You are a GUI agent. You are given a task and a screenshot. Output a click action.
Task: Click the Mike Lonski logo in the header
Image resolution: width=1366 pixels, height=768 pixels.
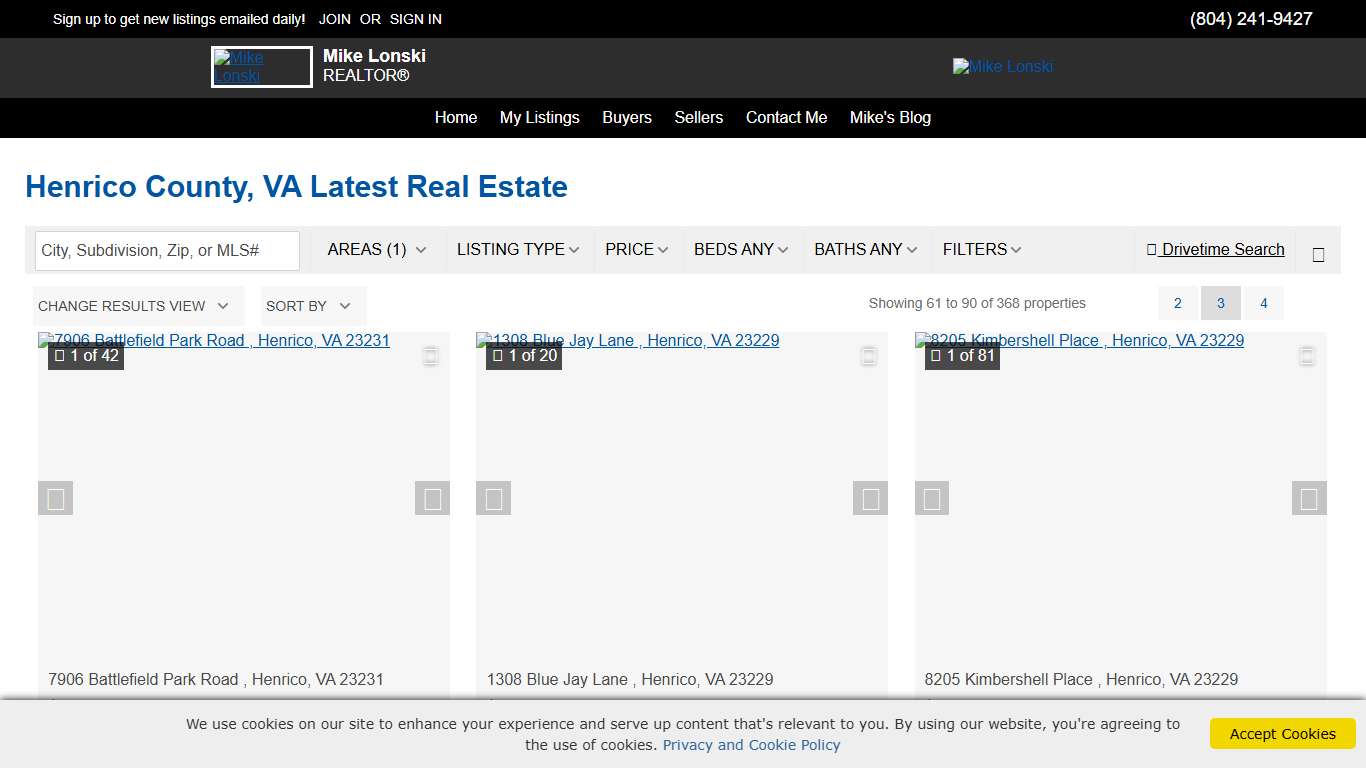(261, 67)
